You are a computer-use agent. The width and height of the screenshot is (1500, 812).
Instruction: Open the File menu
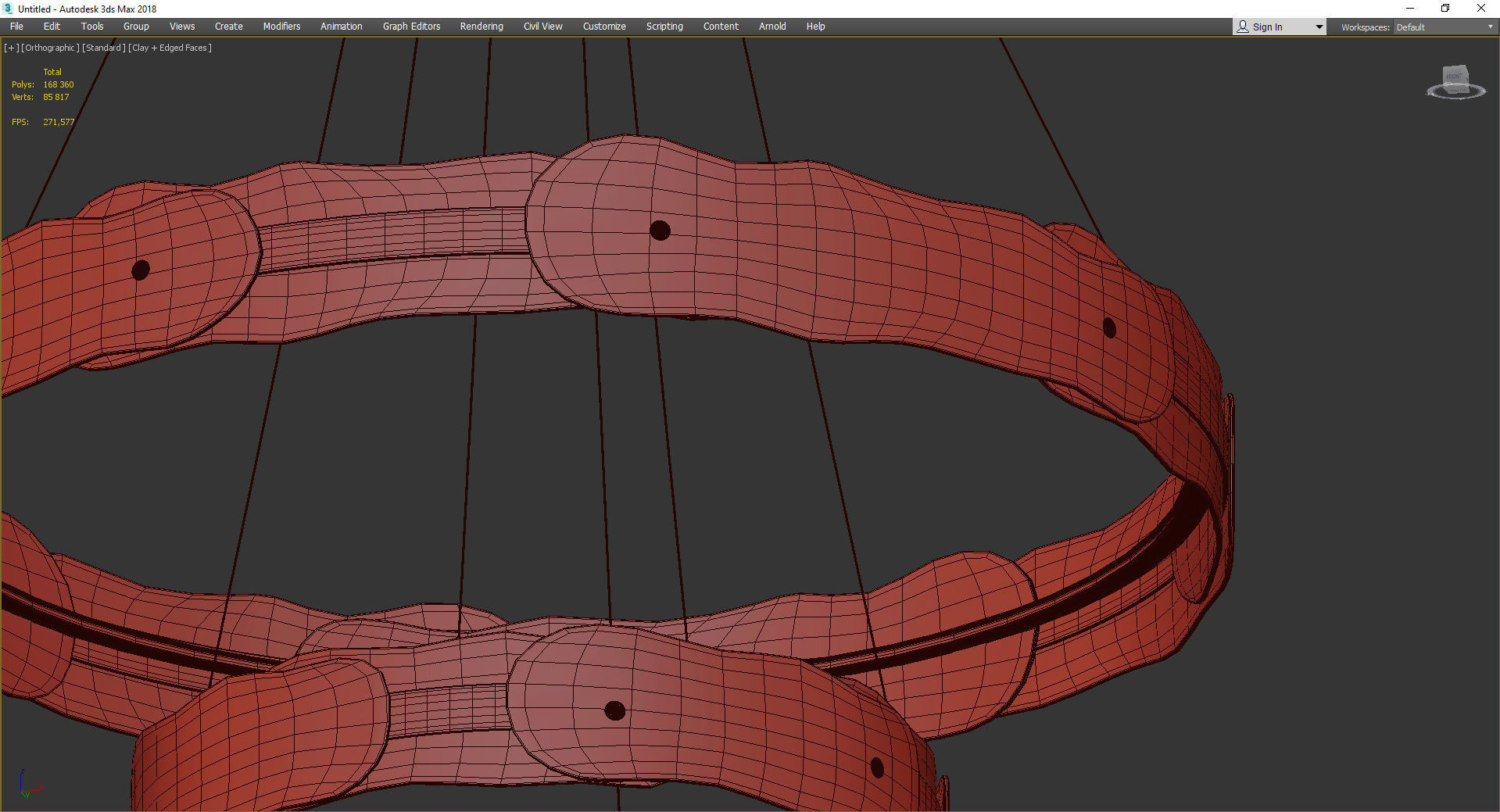point(16,27)
